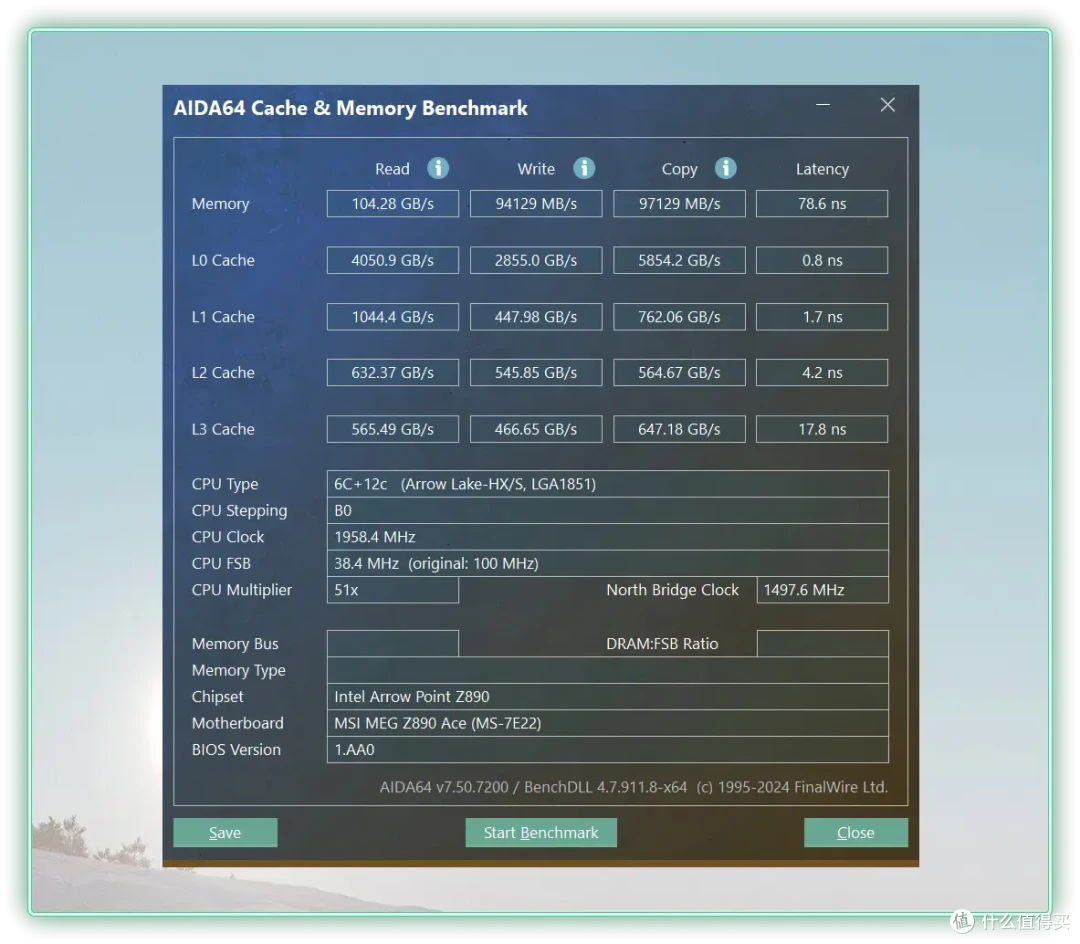This screenshot has width=1080, height=944.
Task: Click L2 Cache read value 632.37 GB/s
Action: (393, 373)
